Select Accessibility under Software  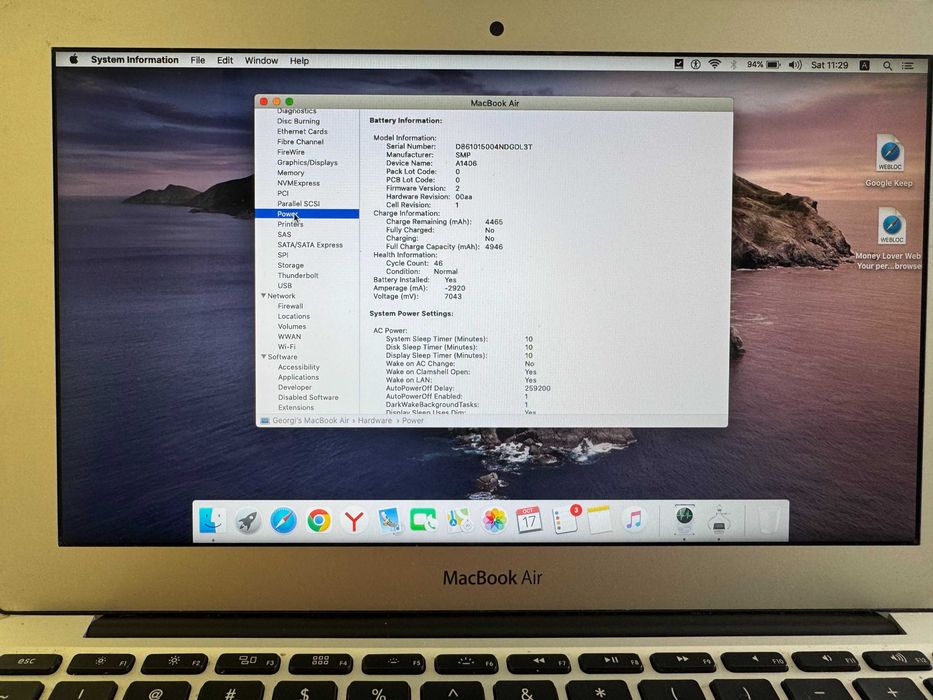pyautogui.click(x=299, y=367)
